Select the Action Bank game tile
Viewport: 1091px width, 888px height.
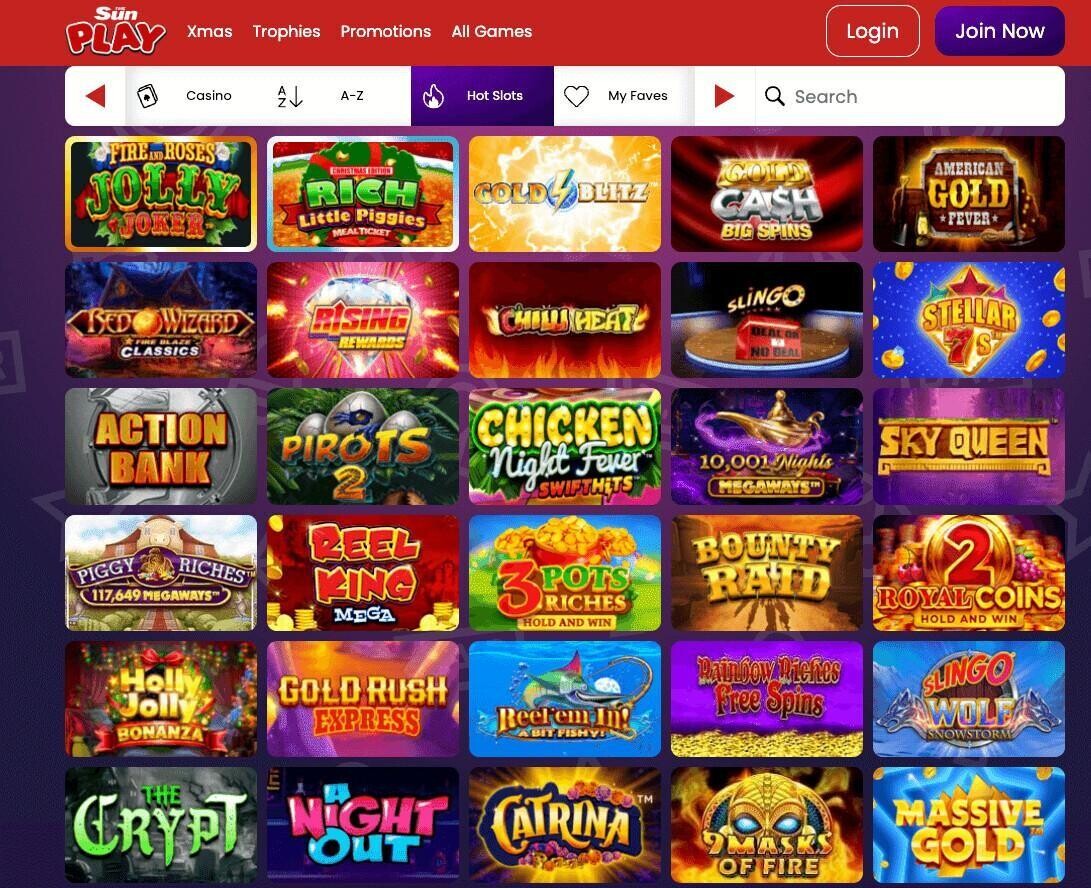pos(161,446)
